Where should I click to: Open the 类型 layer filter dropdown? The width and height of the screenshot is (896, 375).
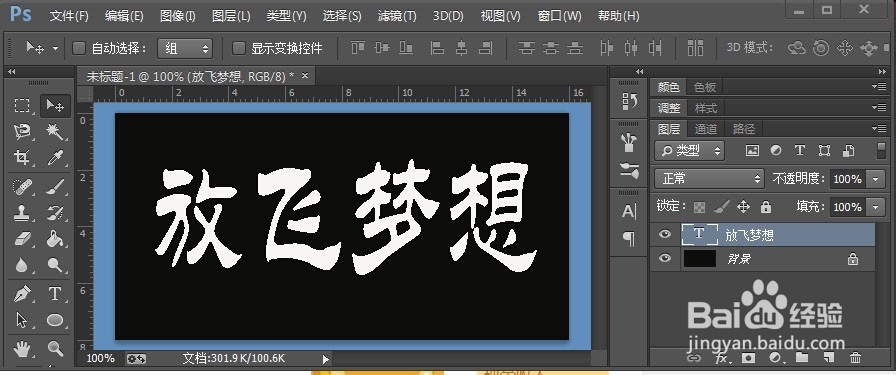click(x=690, y=150)
